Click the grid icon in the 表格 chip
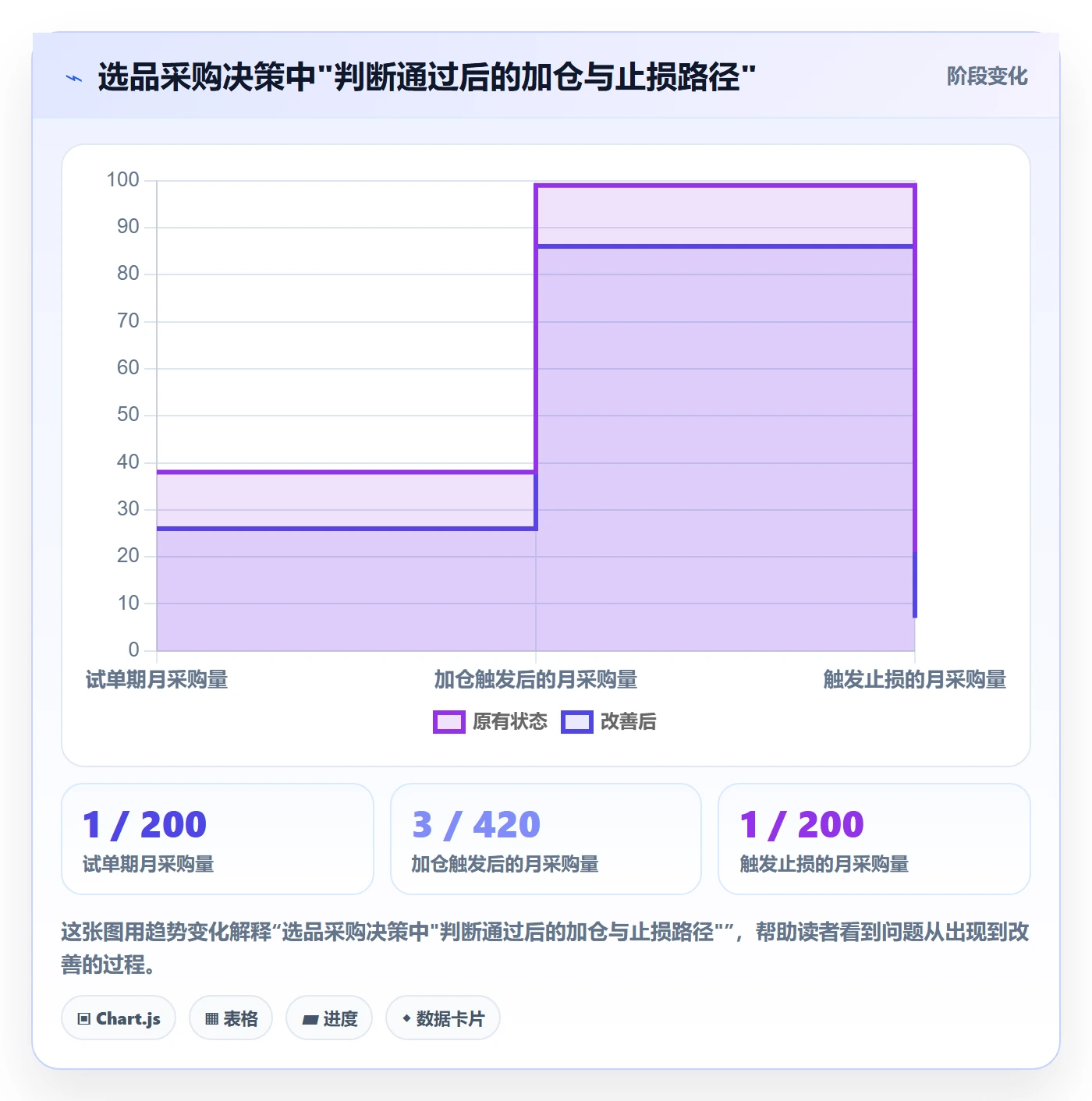The width and height of the screenshot is (1092, 1101). (211, 1019)
